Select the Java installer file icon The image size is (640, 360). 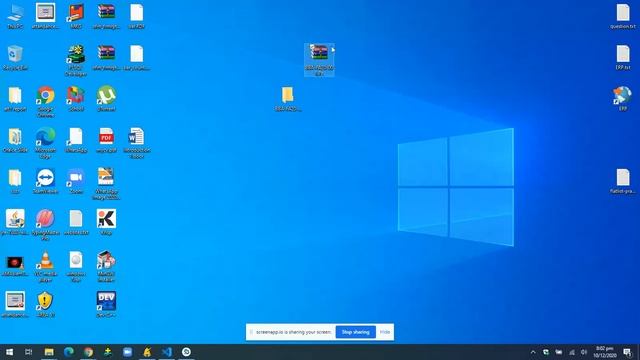point(15,222)
